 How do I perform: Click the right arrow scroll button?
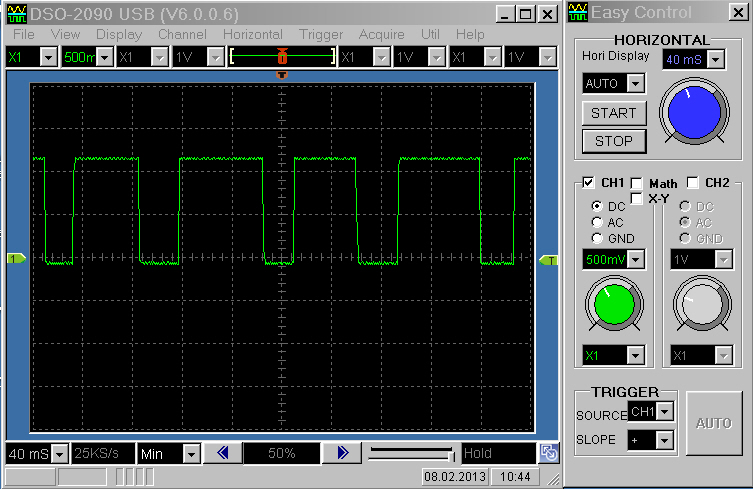pyautogui.click(x=342, y=453)
